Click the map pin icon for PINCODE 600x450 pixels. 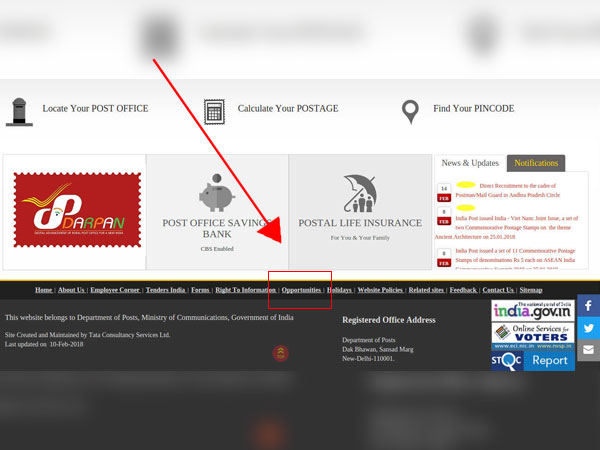tap(410, 112)
